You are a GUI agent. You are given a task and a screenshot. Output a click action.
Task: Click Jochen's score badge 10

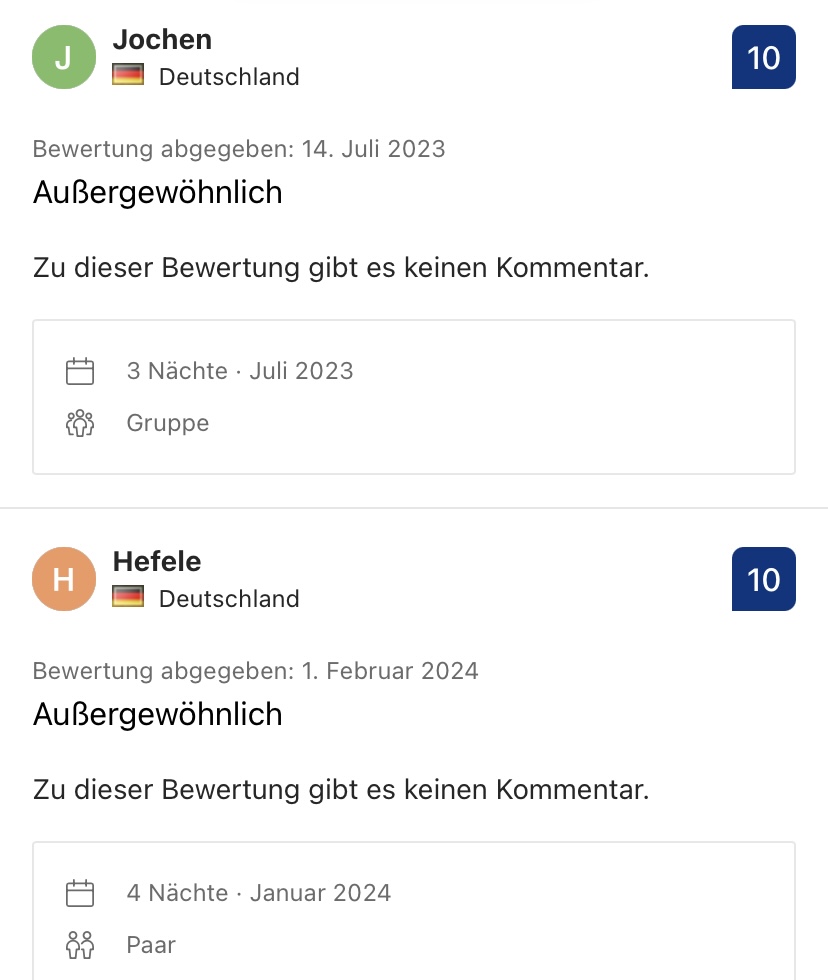(x=764, y=57)
